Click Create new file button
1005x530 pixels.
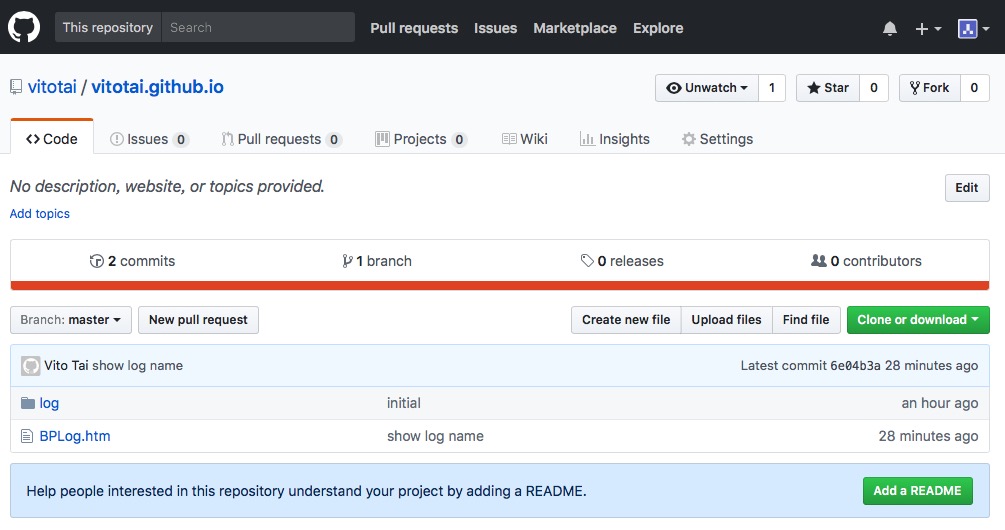[626, 320]
